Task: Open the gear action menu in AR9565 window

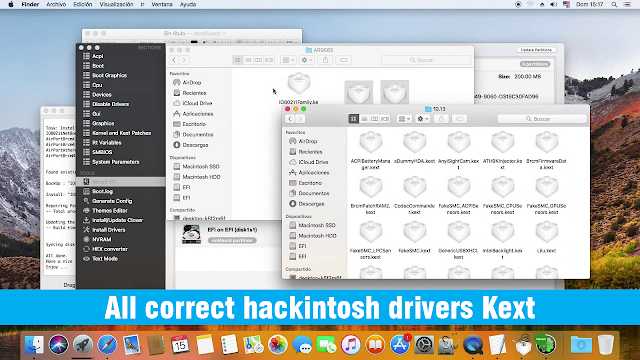Action: pos(307,60)
